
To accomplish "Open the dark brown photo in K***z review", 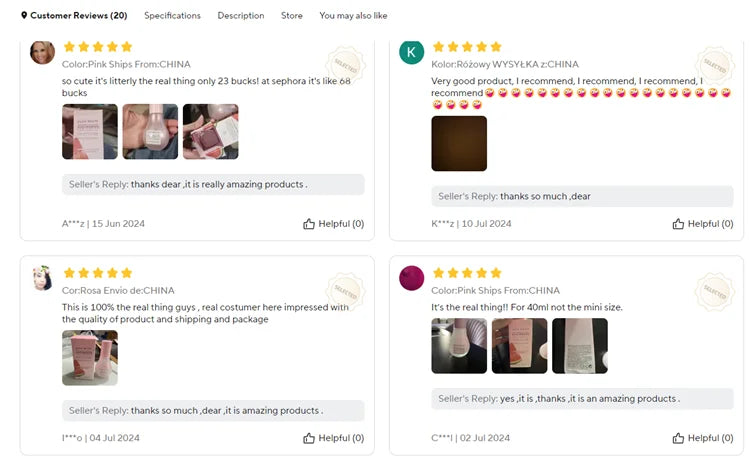I will 459,143.
